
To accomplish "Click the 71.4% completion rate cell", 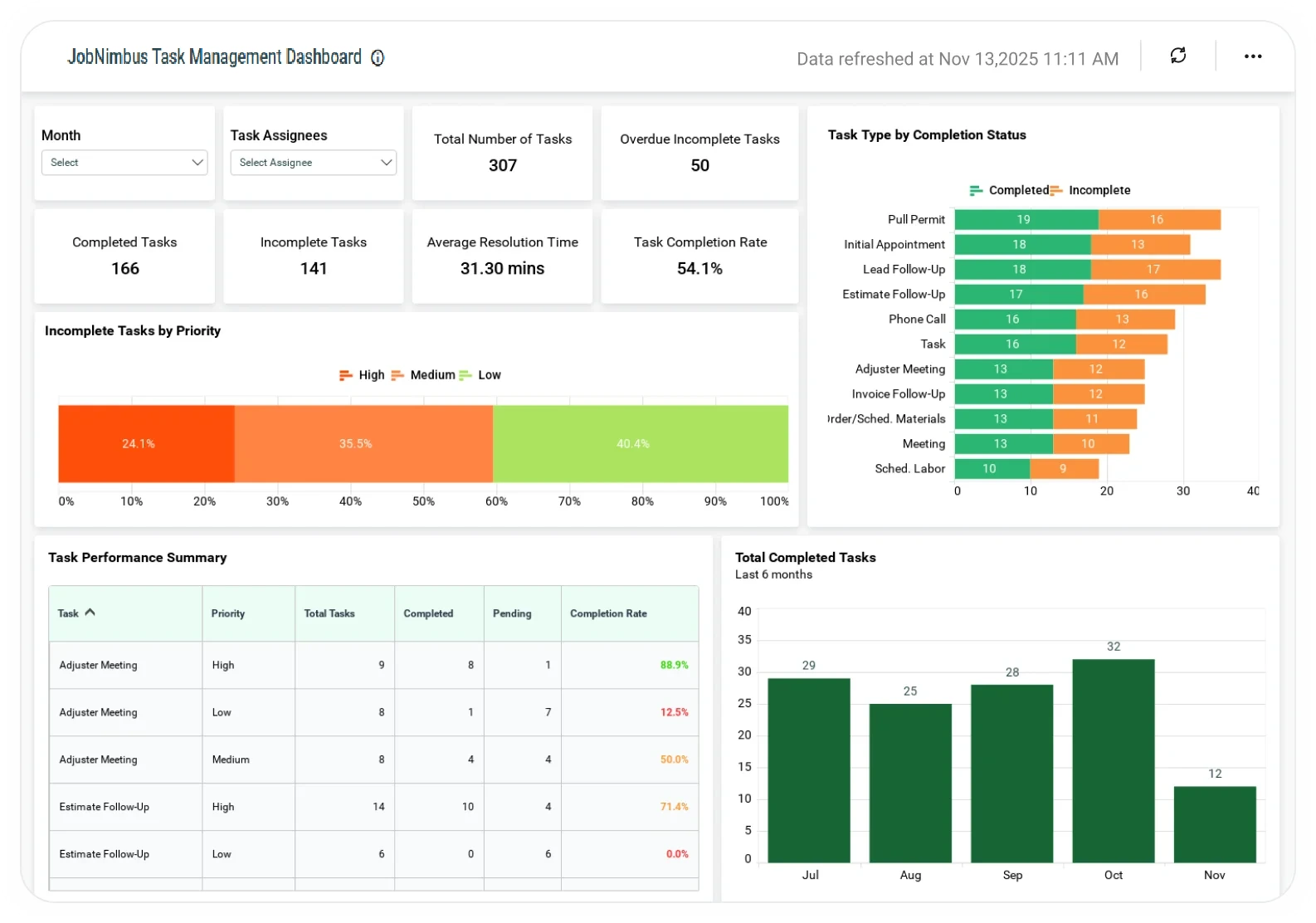I will click(x=630, y=807).
